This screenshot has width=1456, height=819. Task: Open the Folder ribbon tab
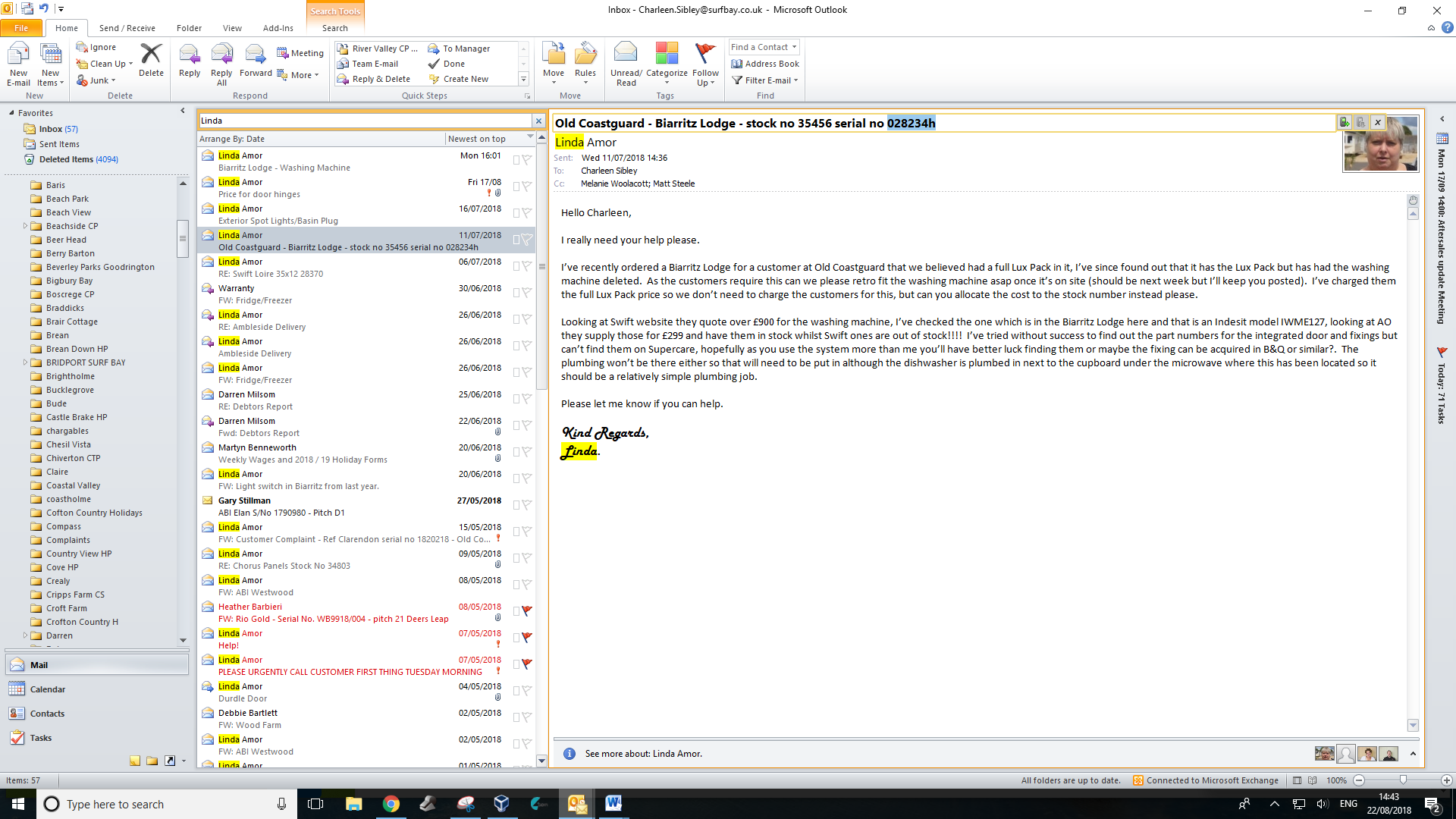click(x=189, y=28)
